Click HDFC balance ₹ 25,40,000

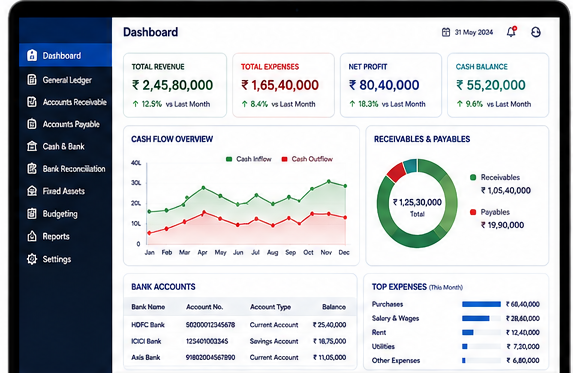coord(329,324)
